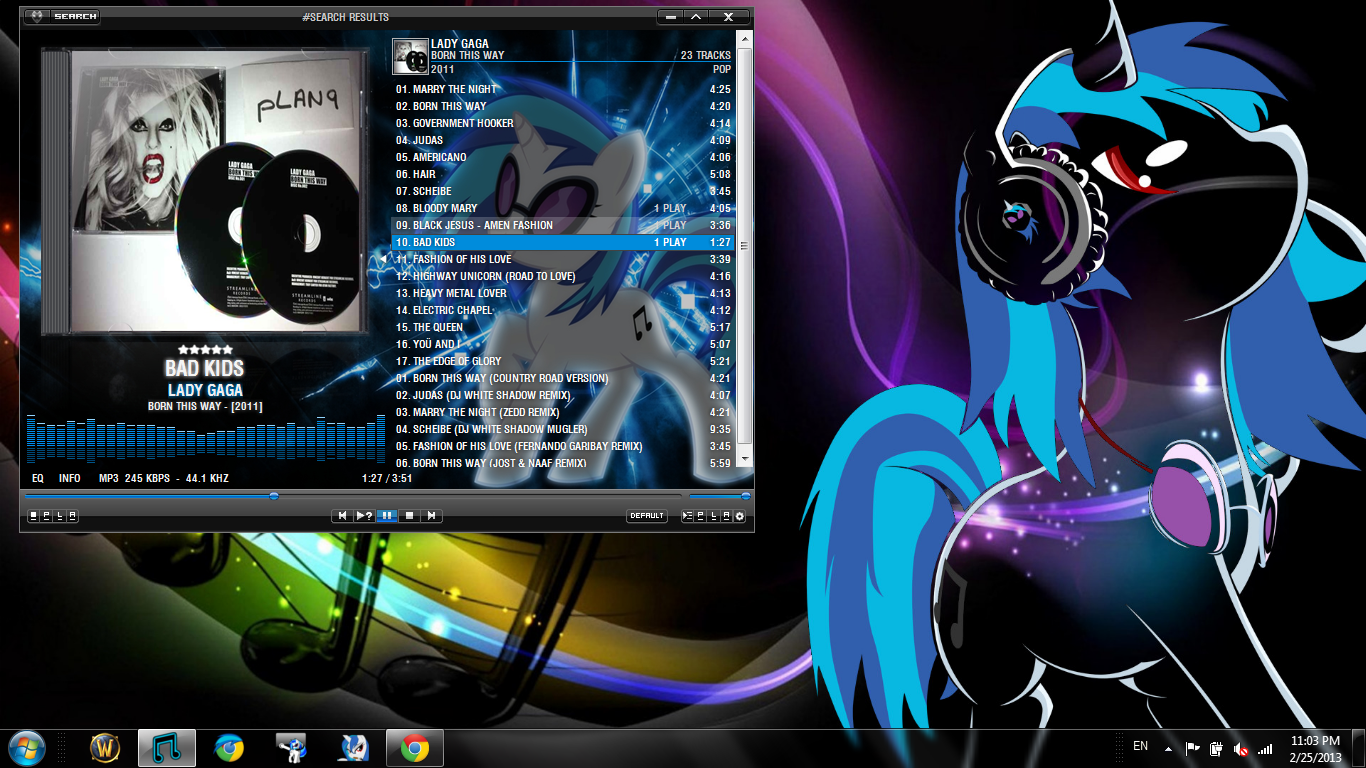Skip to the next track
1366x768 pixels.
[431, 516]
